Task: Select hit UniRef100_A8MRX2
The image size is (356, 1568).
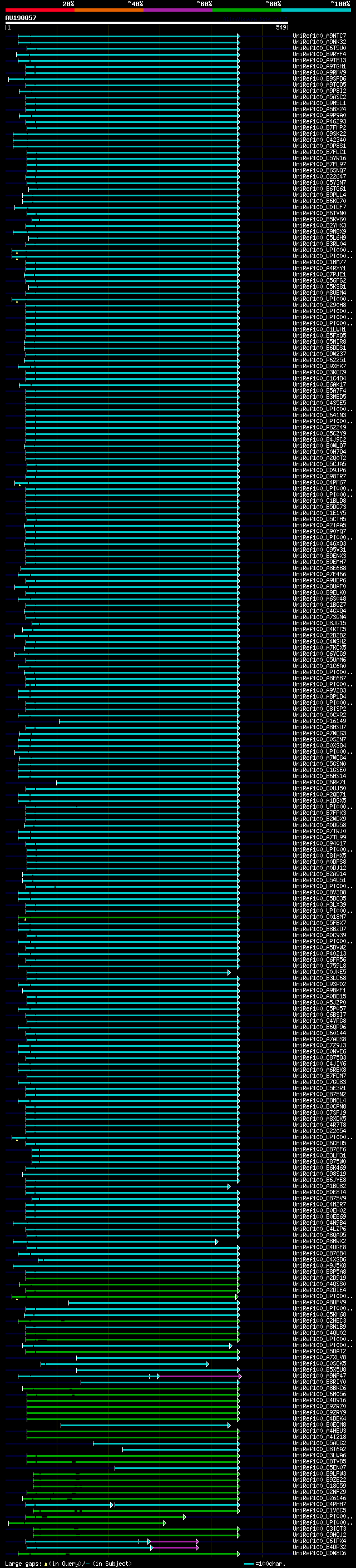Action: tap(319, 1241)
